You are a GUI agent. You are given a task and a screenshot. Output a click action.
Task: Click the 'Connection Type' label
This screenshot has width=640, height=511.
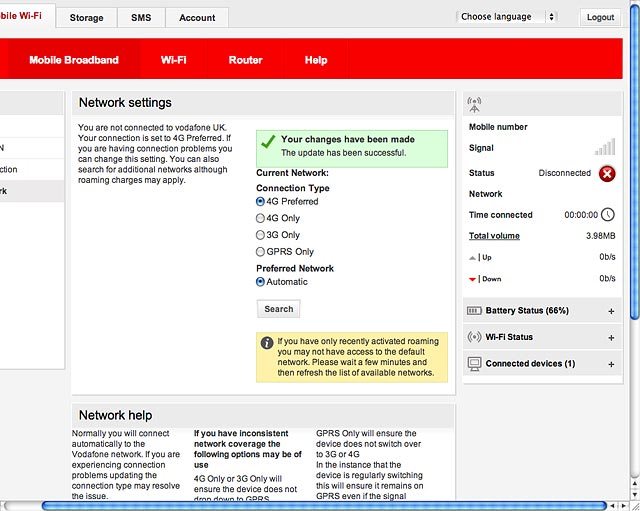click(293, 188)
